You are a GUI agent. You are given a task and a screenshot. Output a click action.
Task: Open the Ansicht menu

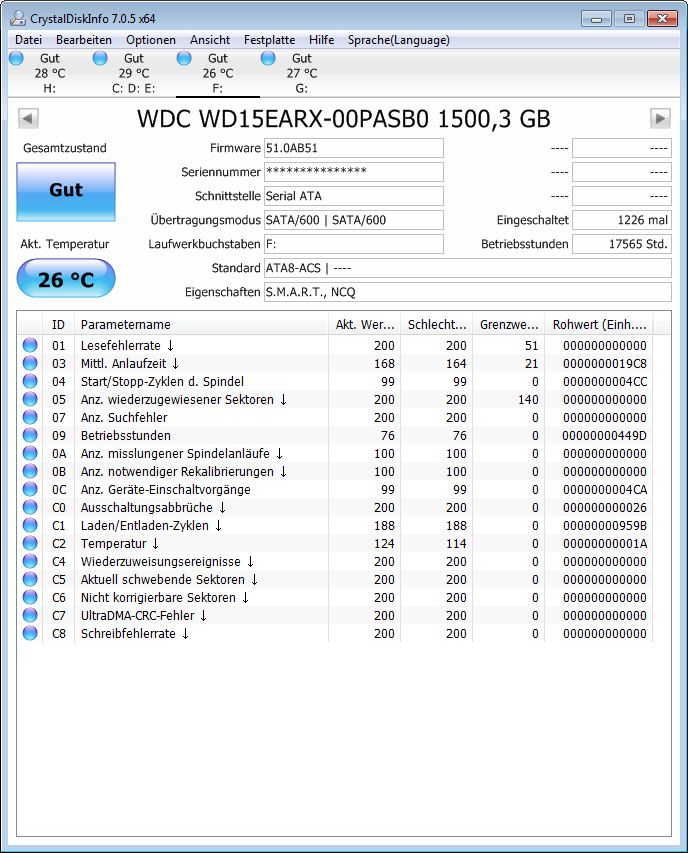click(x=210, y=40)
